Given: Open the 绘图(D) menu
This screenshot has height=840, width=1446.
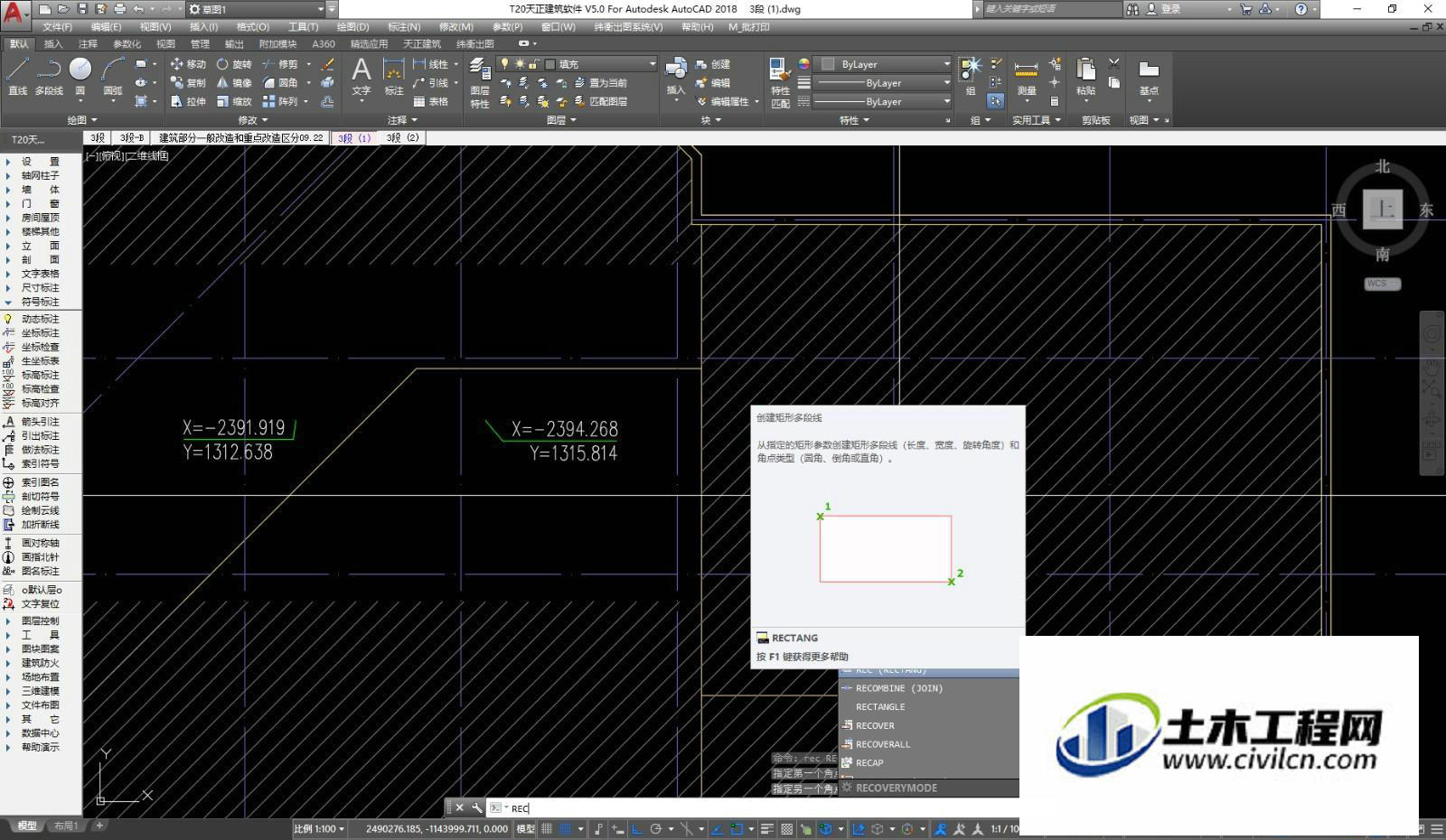Looking at the screenshot, I should click(x=352, y=27).
